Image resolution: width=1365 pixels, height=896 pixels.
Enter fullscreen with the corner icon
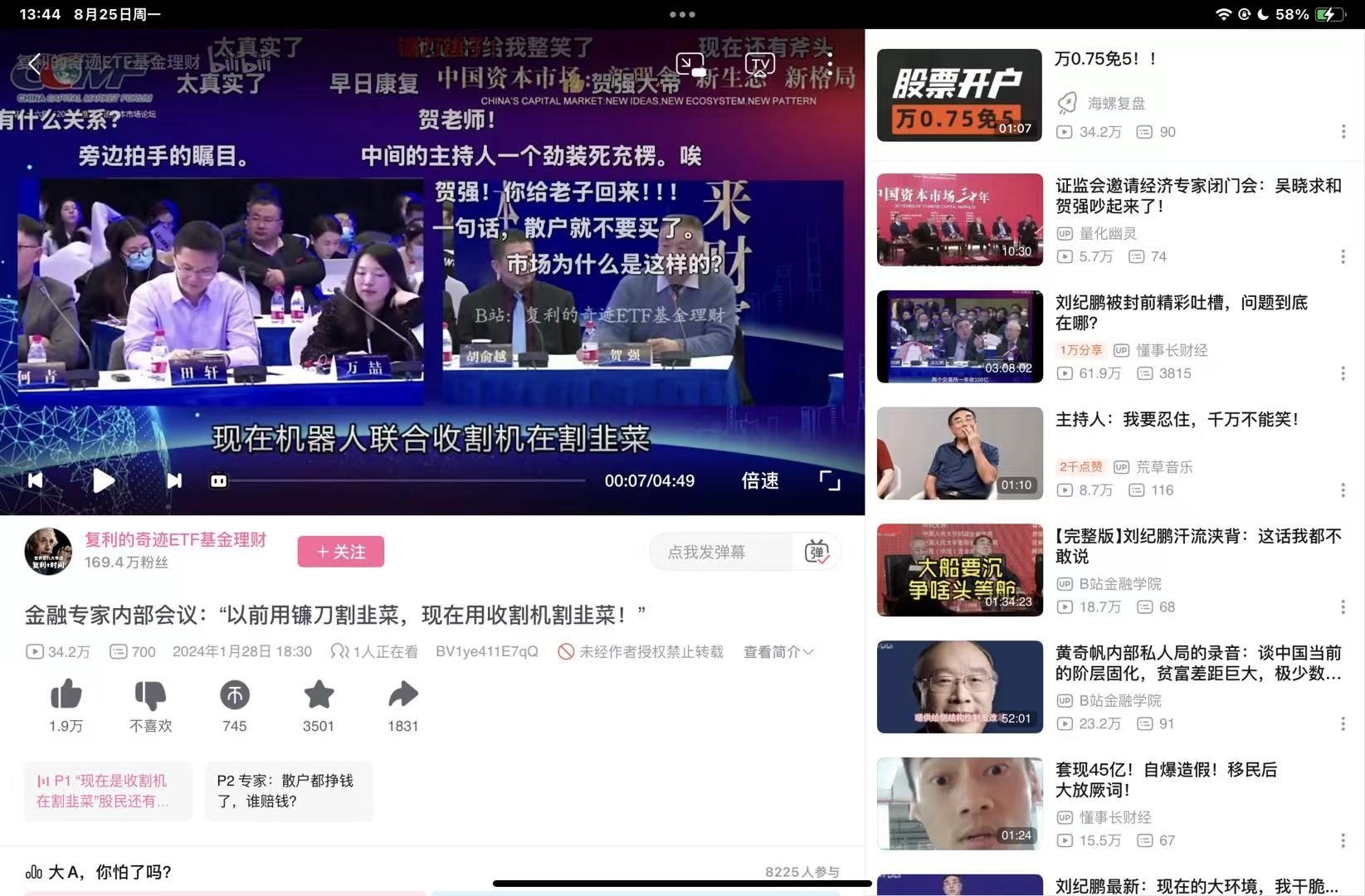pyautogui.click(x=830, y=480)
